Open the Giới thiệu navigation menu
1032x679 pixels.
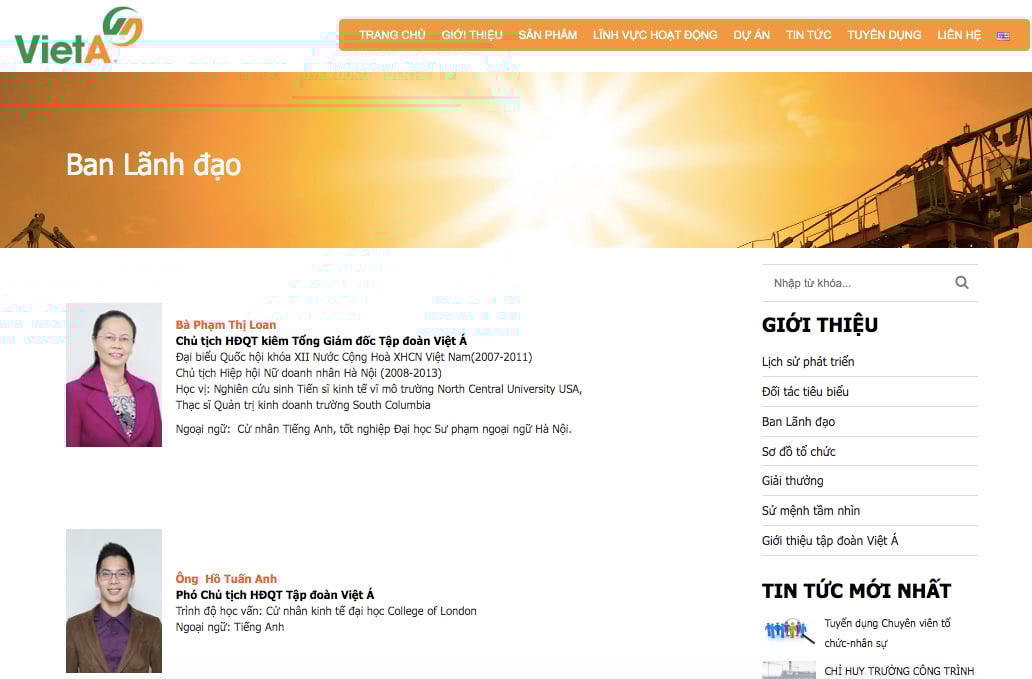click(472, 35)
